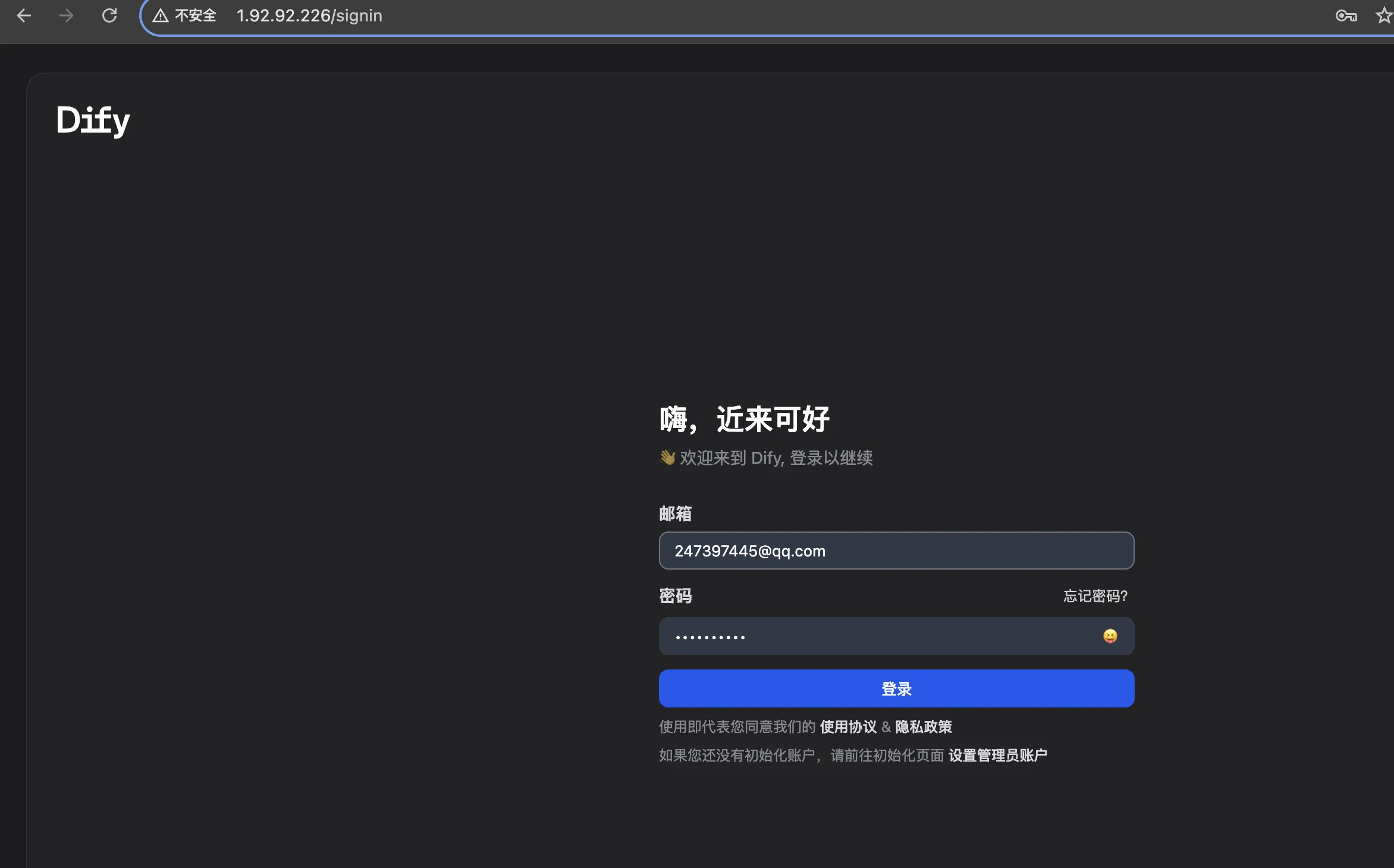The width and height of the screenshot is (1394, 868).
Task: Click the 邮箱 field label
Action: (675, 514)
